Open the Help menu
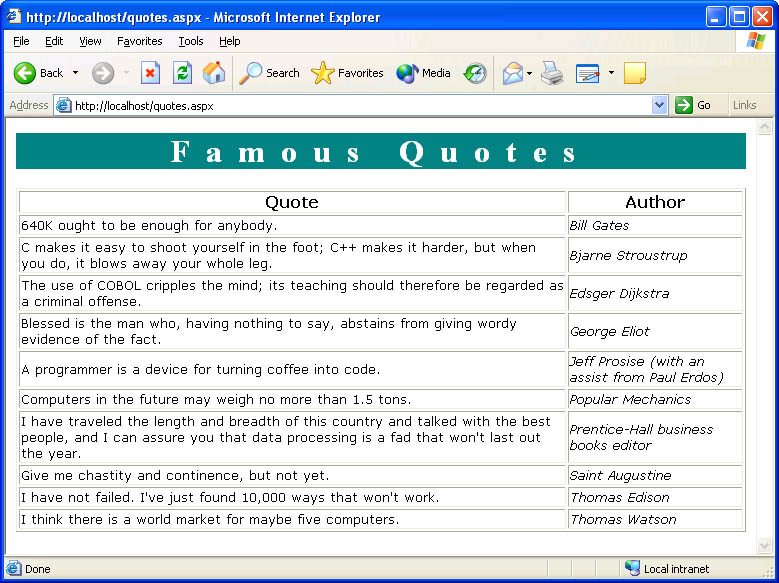Viewport: 779px width, 583px height. (230, 41)
